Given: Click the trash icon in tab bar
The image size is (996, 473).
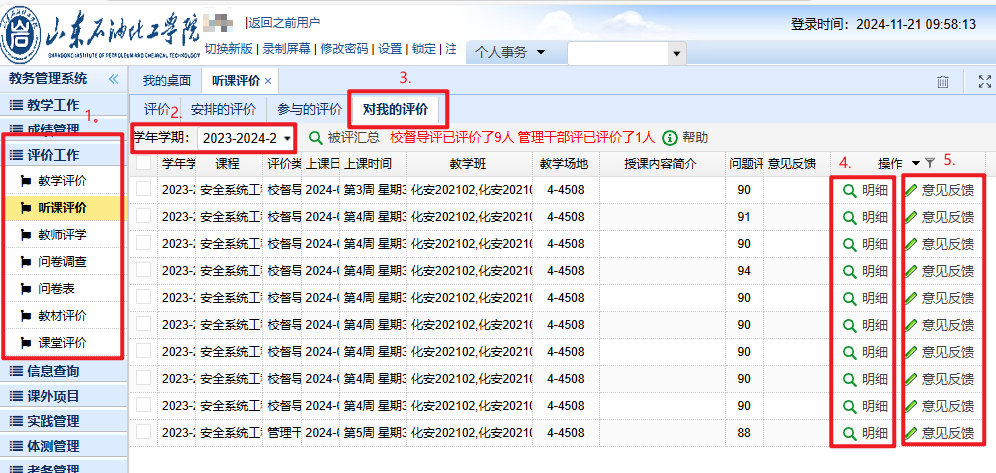Looking at the screenshot, I should [x=942, y=81].
